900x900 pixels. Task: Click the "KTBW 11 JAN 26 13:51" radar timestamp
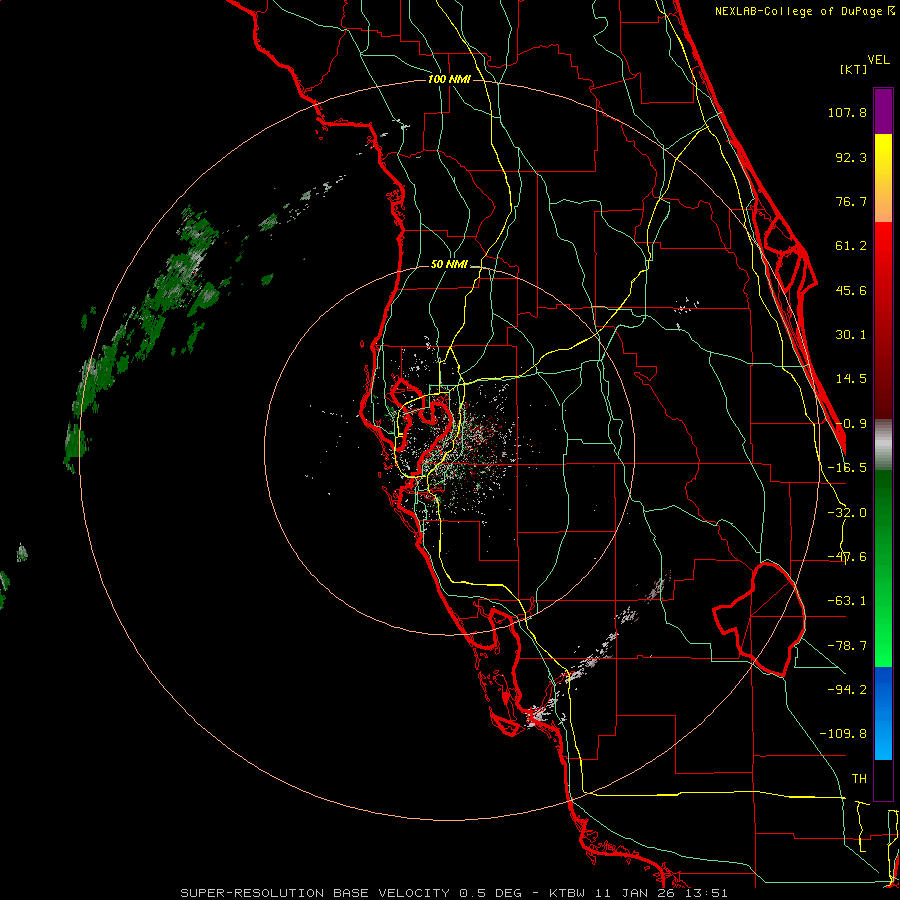pos(638,893)
